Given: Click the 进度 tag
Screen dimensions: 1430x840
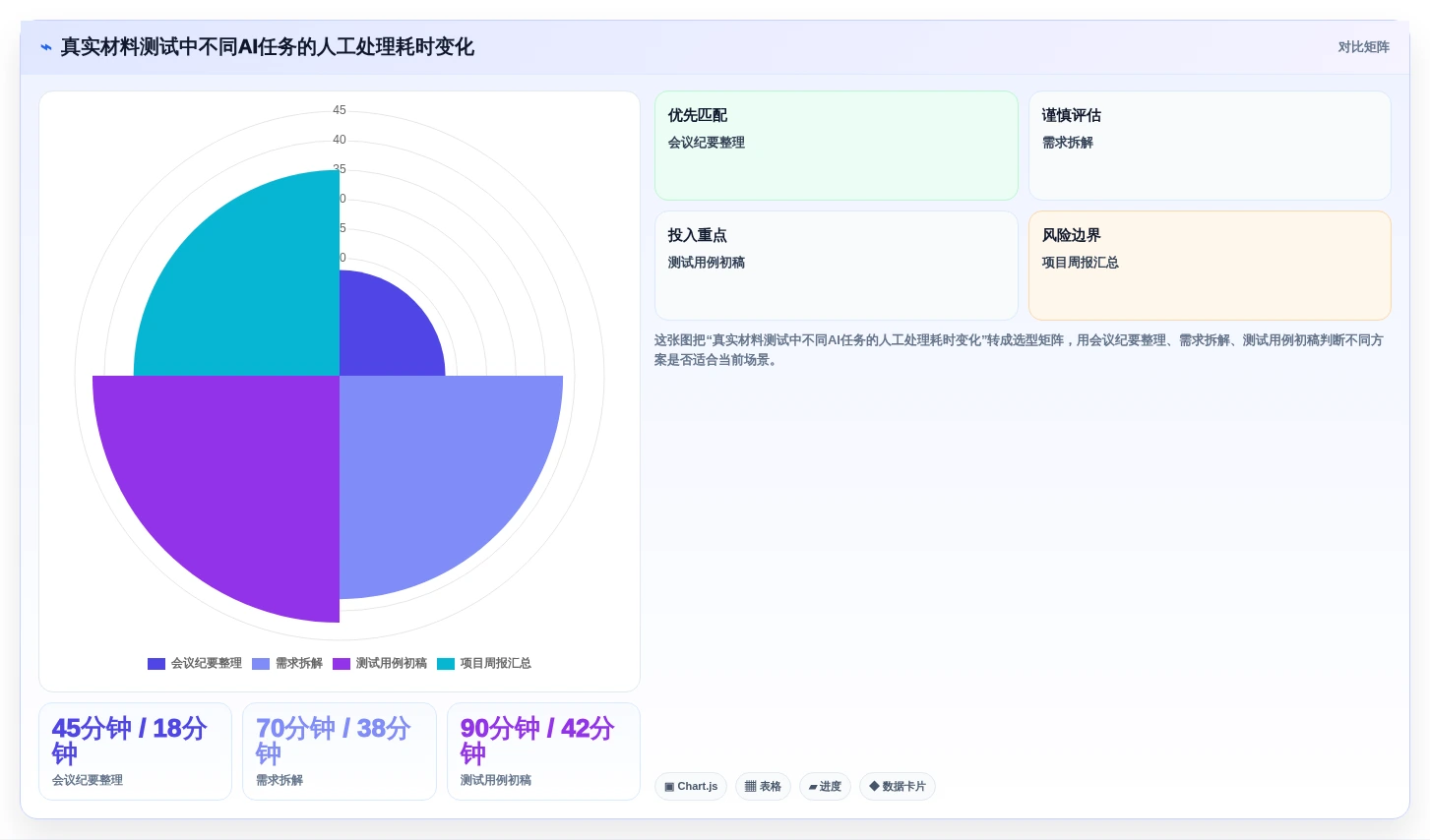Looking at the screenshot, I should coord(825,787).
